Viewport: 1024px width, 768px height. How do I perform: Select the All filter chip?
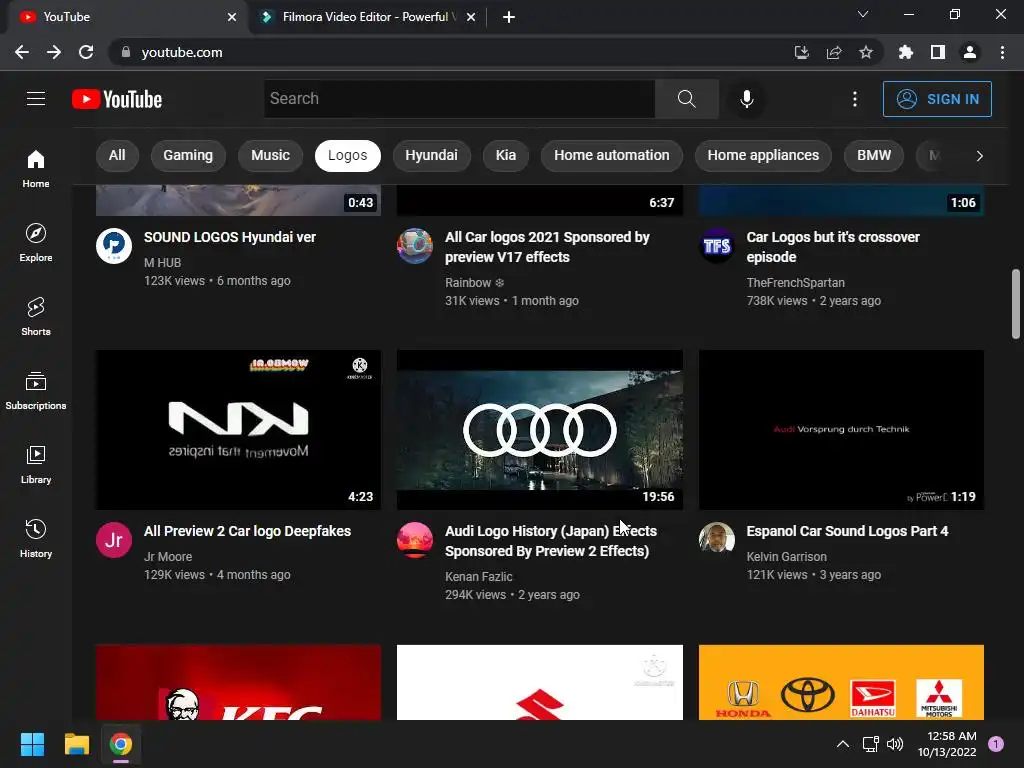pos(117,155)
